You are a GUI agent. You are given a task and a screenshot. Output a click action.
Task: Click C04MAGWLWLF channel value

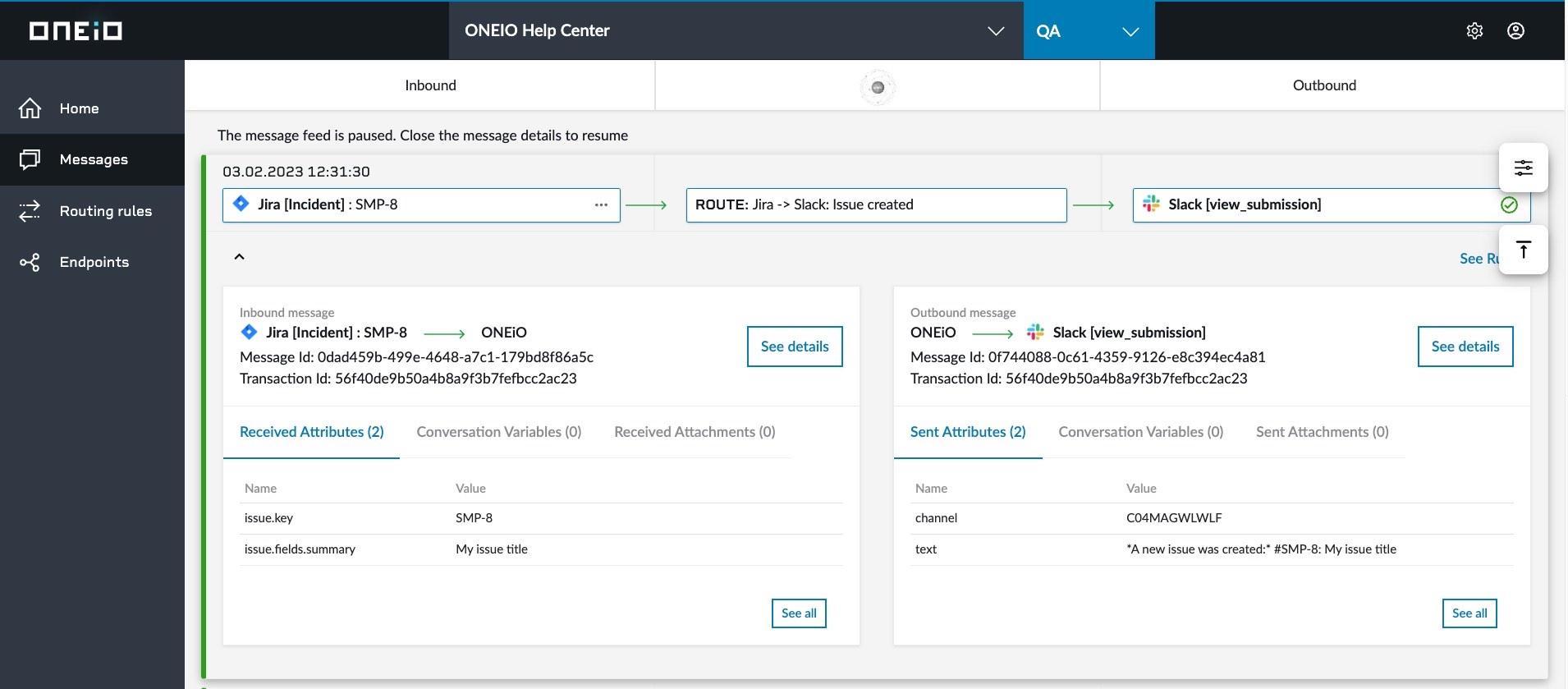tap(1174, 518)
